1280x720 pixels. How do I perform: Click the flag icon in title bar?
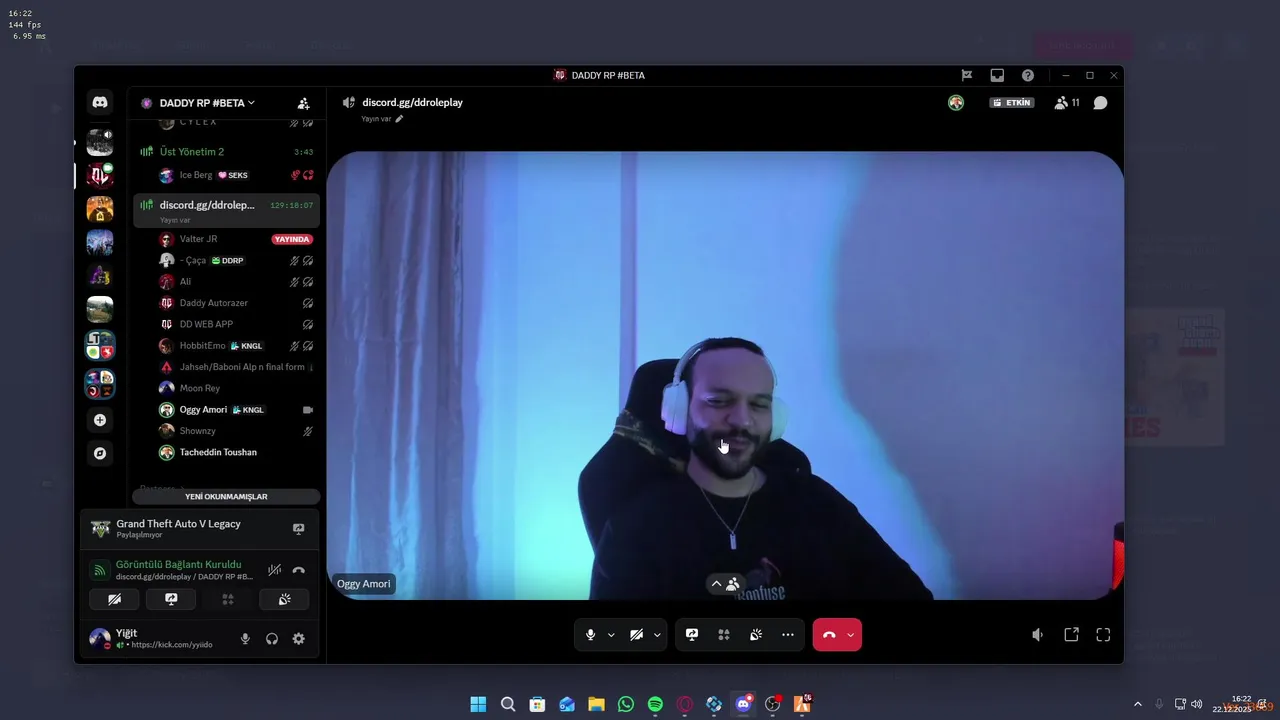pos(967,75)
